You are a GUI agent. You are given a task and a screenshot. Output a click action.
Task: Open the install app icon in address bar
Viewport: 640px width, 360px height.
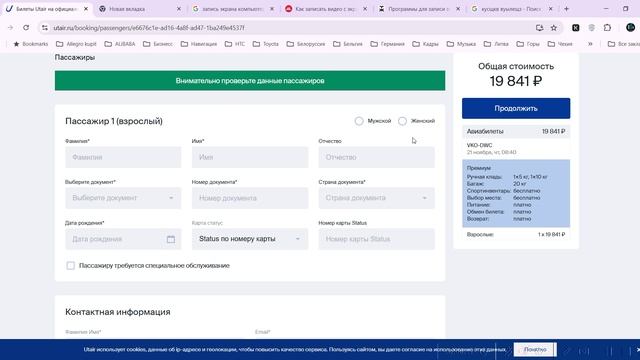[x=539, y=28]
